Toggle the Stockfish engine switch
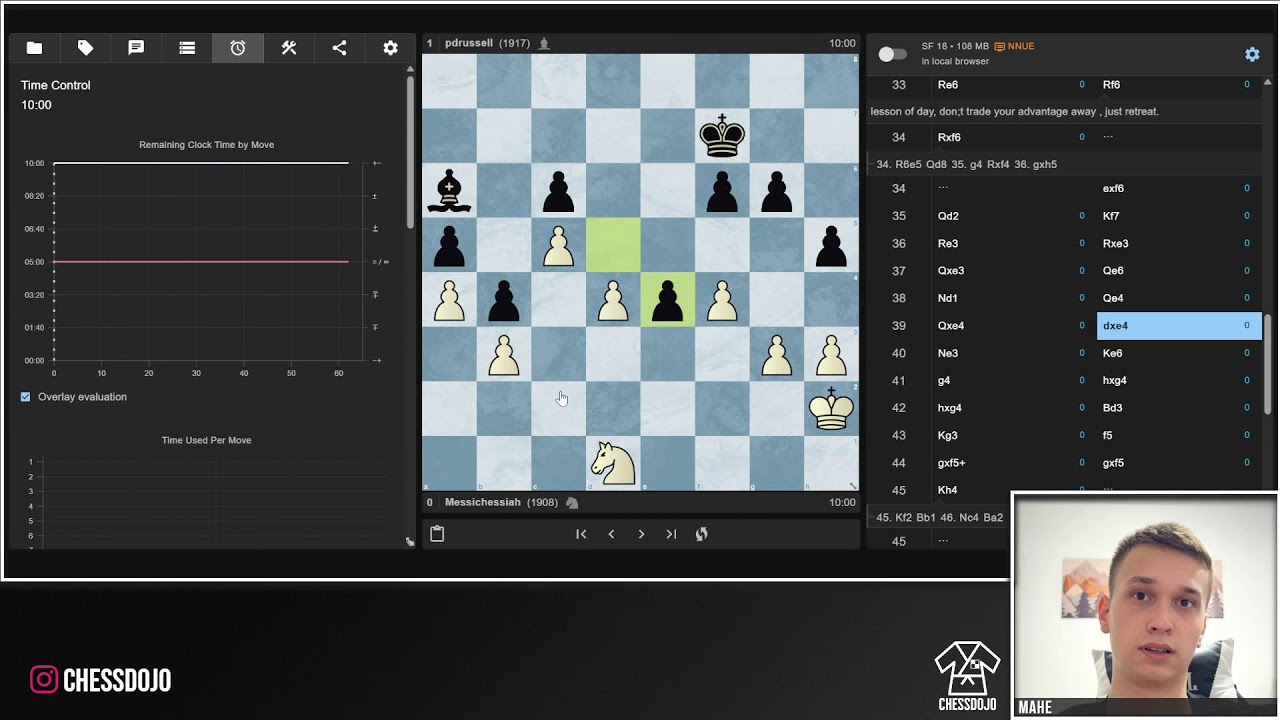The image size is (1280, 720). 892,54
